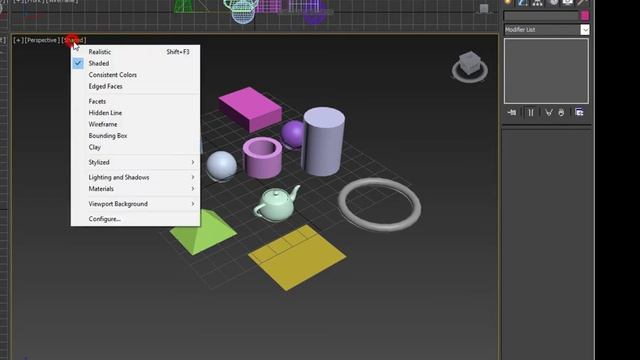
Task: Click the Make Unique icon
Action: [549, 112]
